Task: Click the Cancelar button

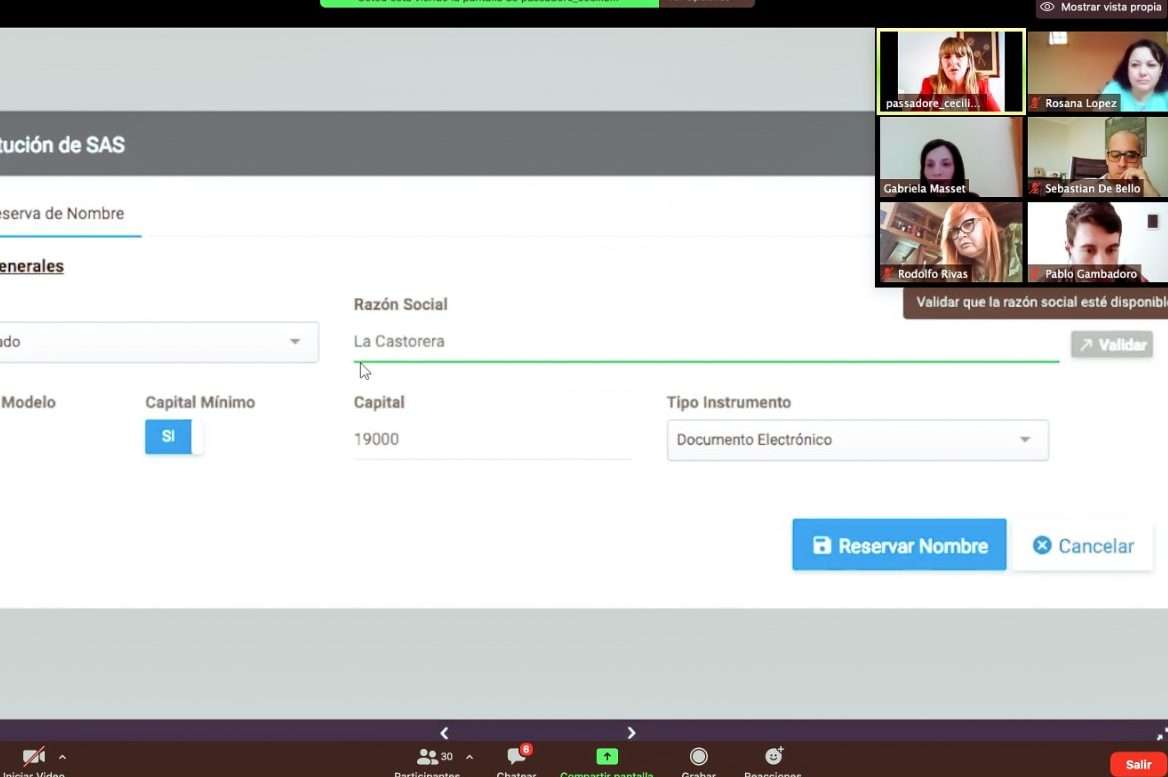Action: (1083, 546)
